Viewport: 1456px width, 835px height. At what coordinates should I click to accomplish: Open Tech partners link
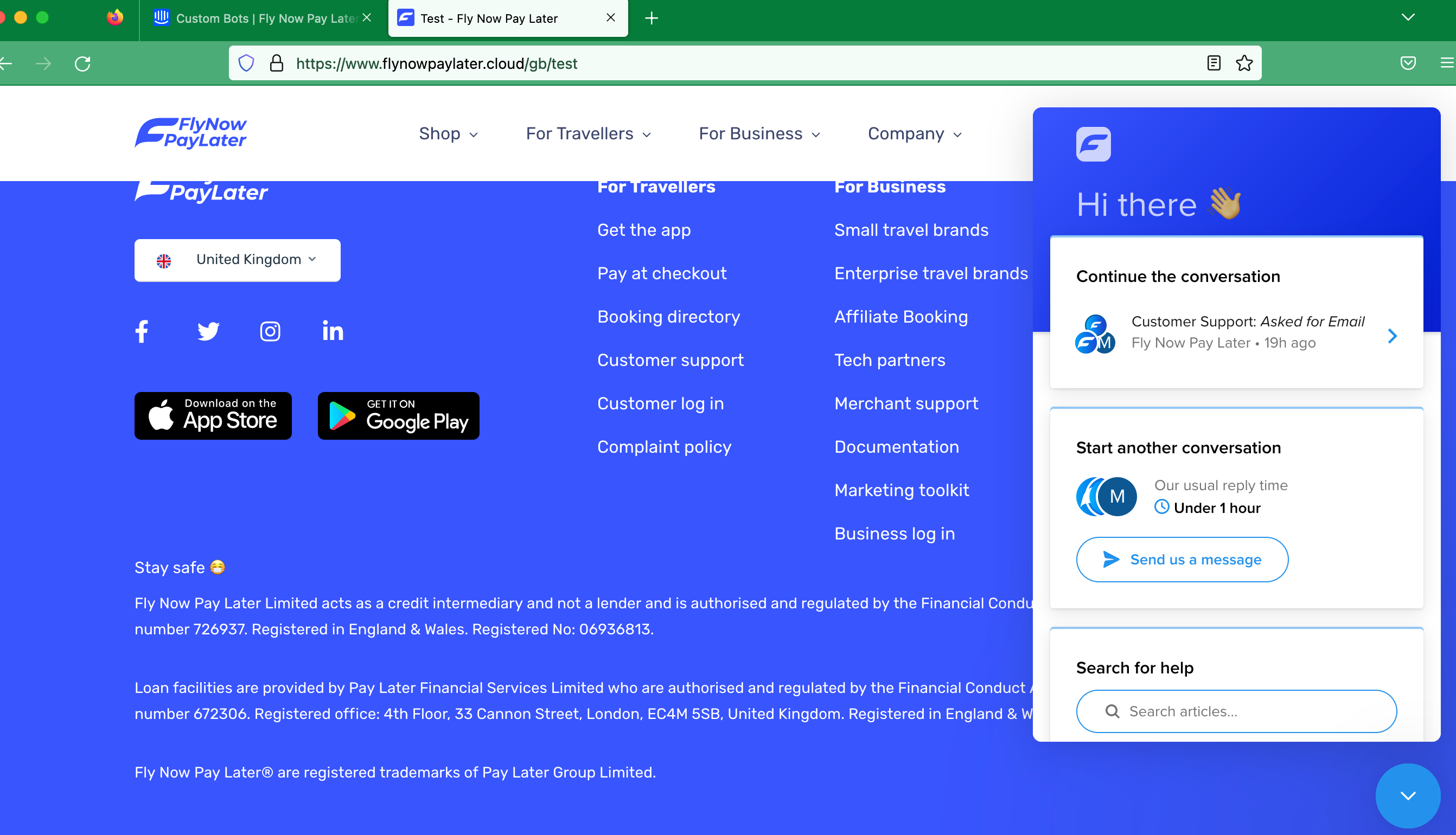889,360
